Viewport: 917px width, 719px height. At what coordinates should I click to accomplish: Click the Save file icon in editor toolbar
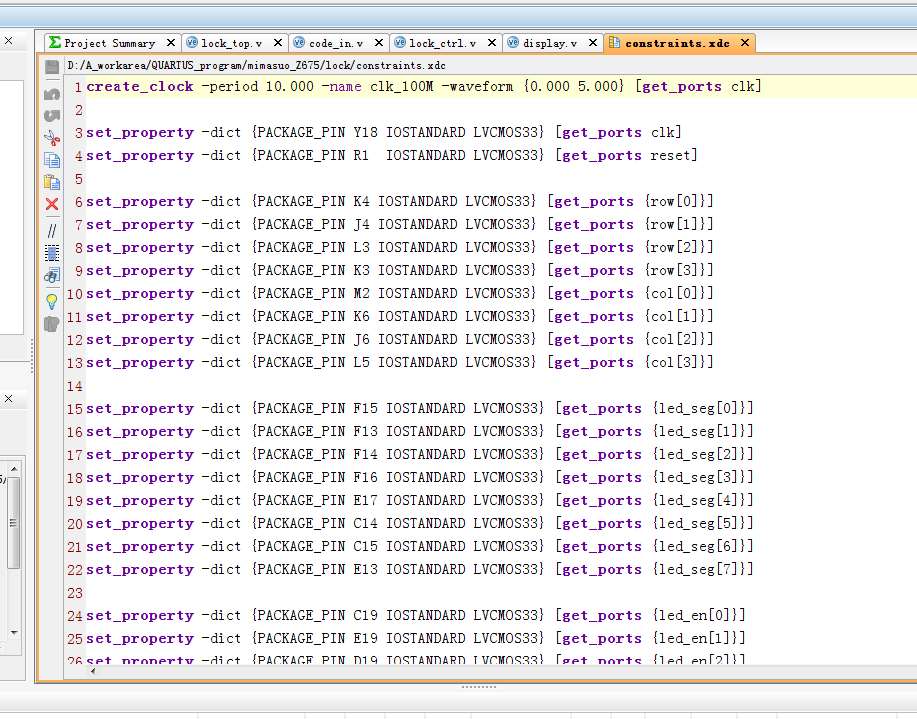click(x=52, y=67)
